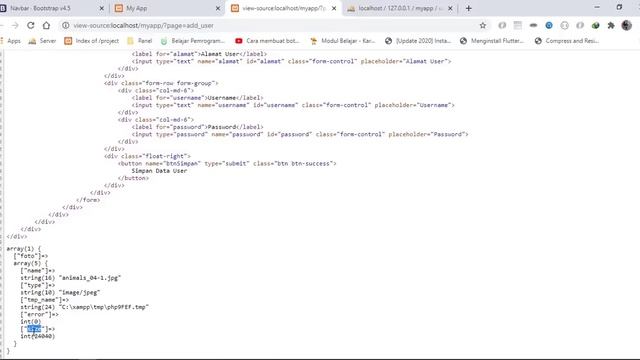
Task: Open the [Update 2020] Insta... bookmark
Action: [x=418, y=41]
